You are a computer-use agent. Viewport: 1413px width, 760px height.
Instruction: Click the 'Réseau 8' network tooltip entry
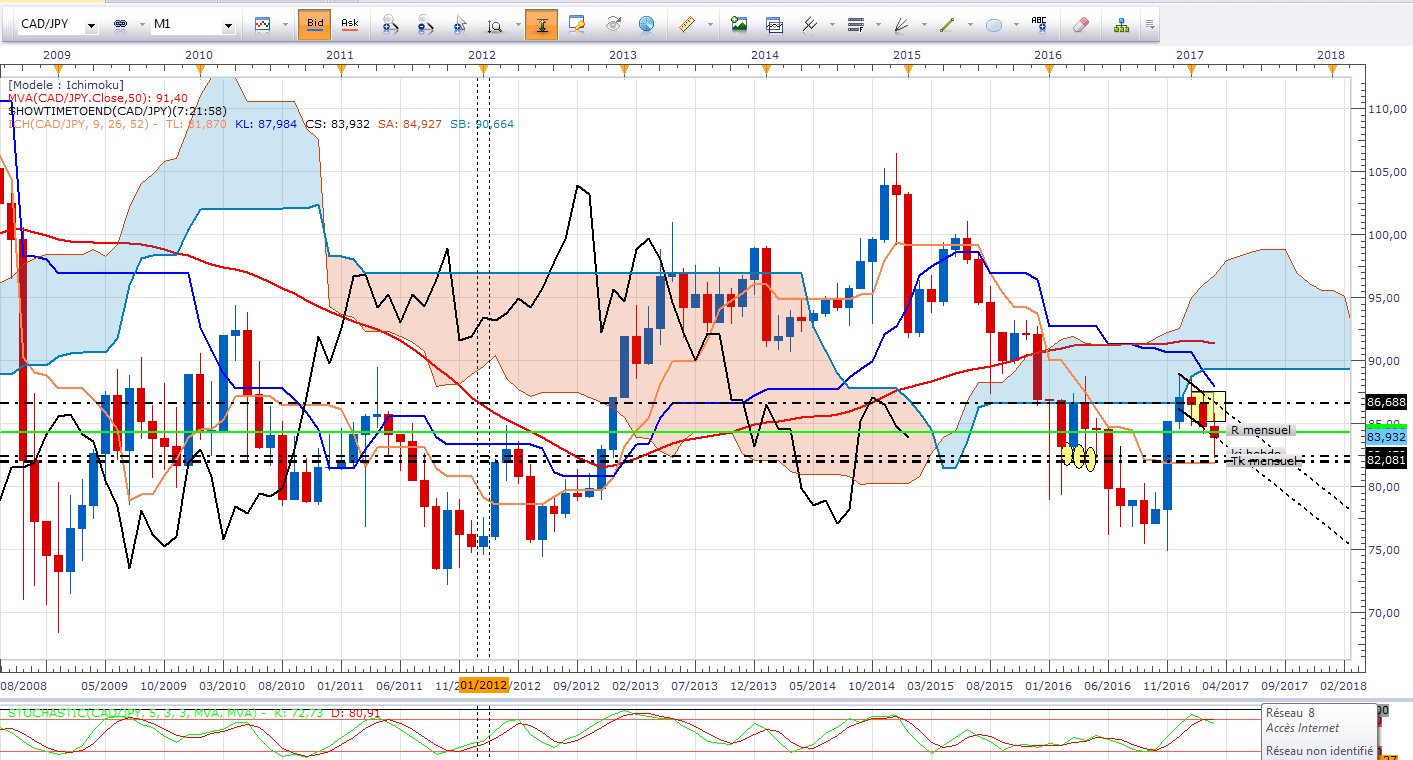1291,714
